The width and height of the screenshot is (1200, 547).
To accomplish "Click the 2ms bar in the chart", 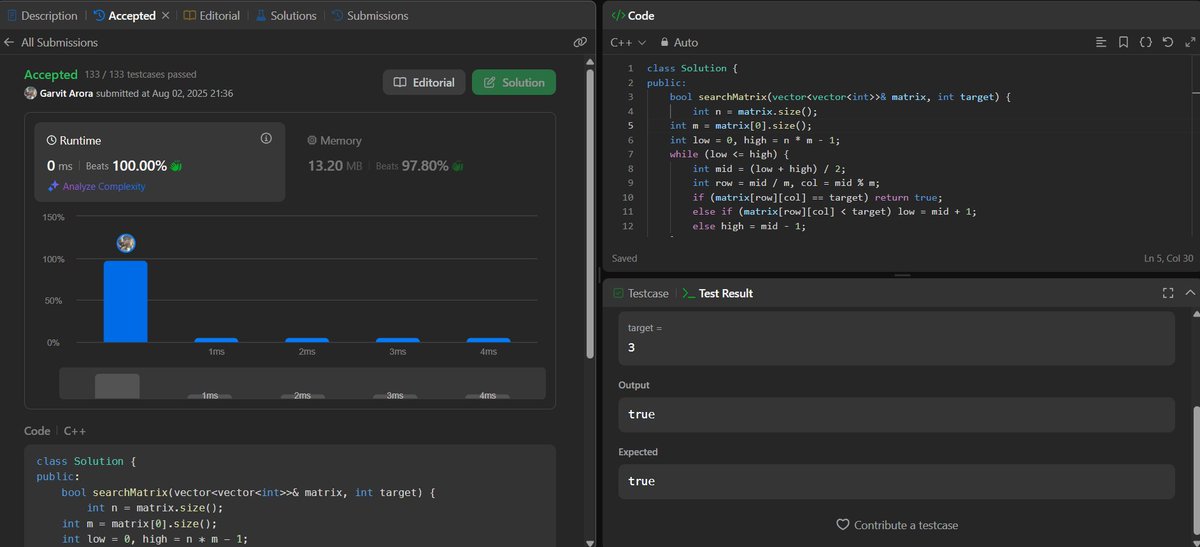I will pyautogui.click(x=306, y=340).
